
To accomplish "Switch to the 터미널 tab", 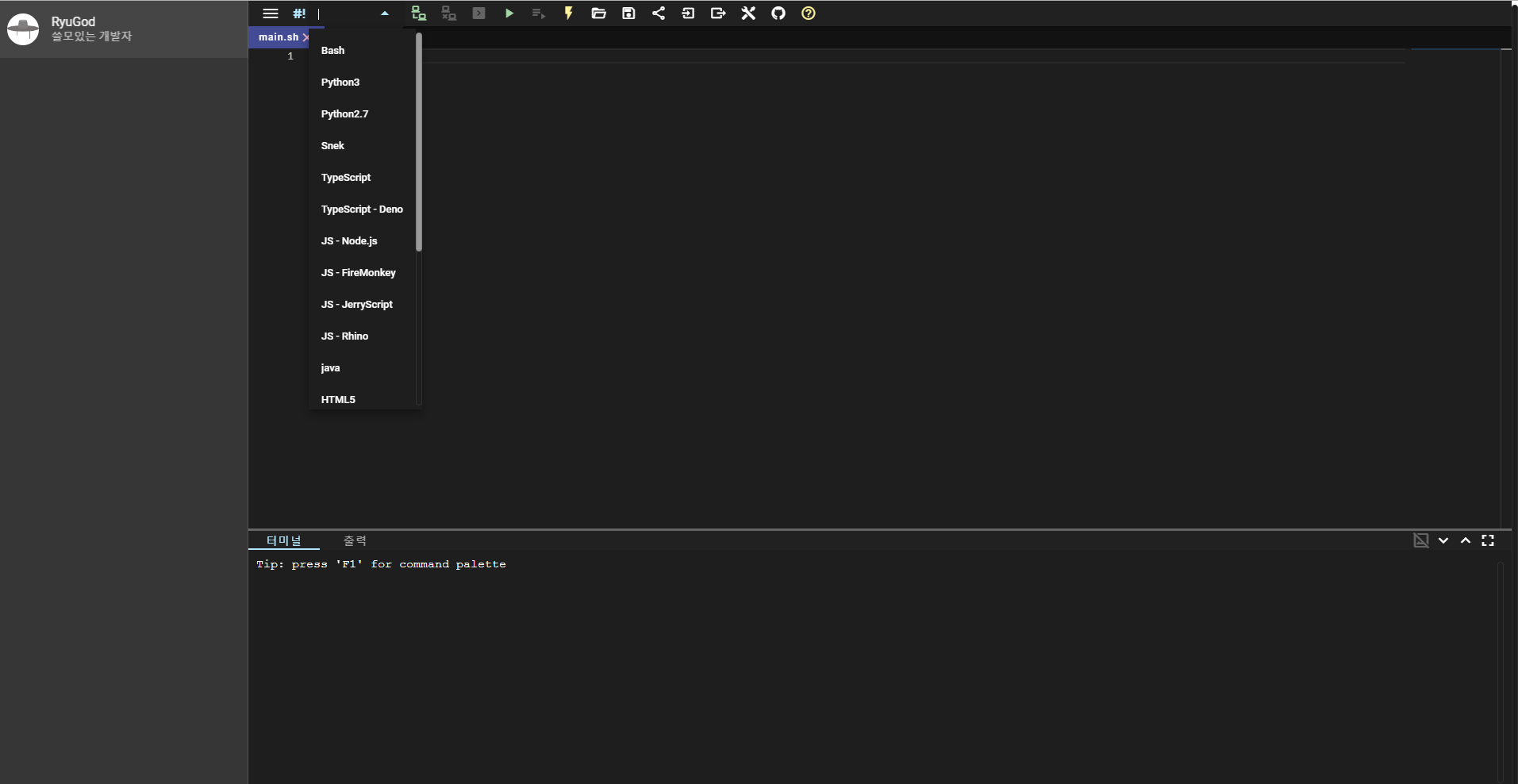I will click(283, 540).
